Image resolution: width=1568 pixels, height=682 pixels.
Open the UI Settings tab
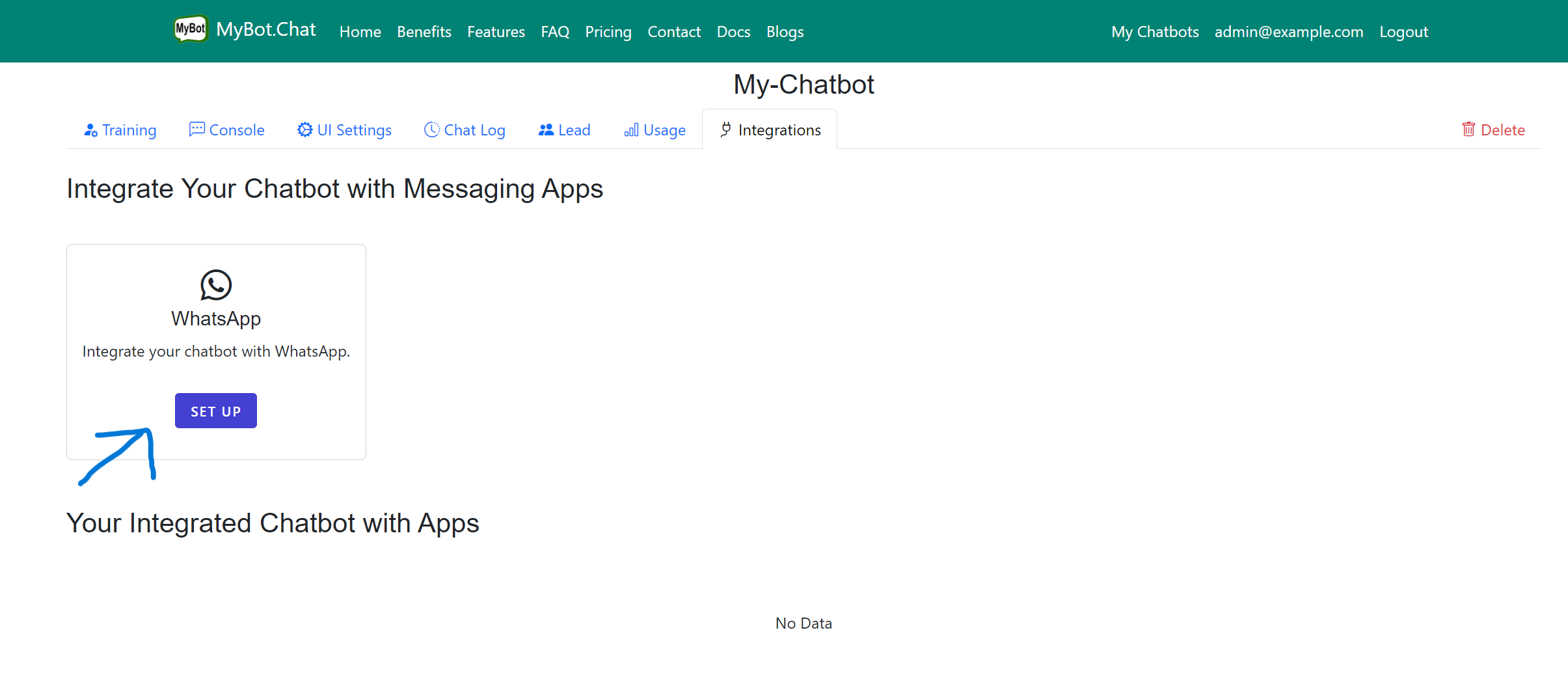(344, 130)
